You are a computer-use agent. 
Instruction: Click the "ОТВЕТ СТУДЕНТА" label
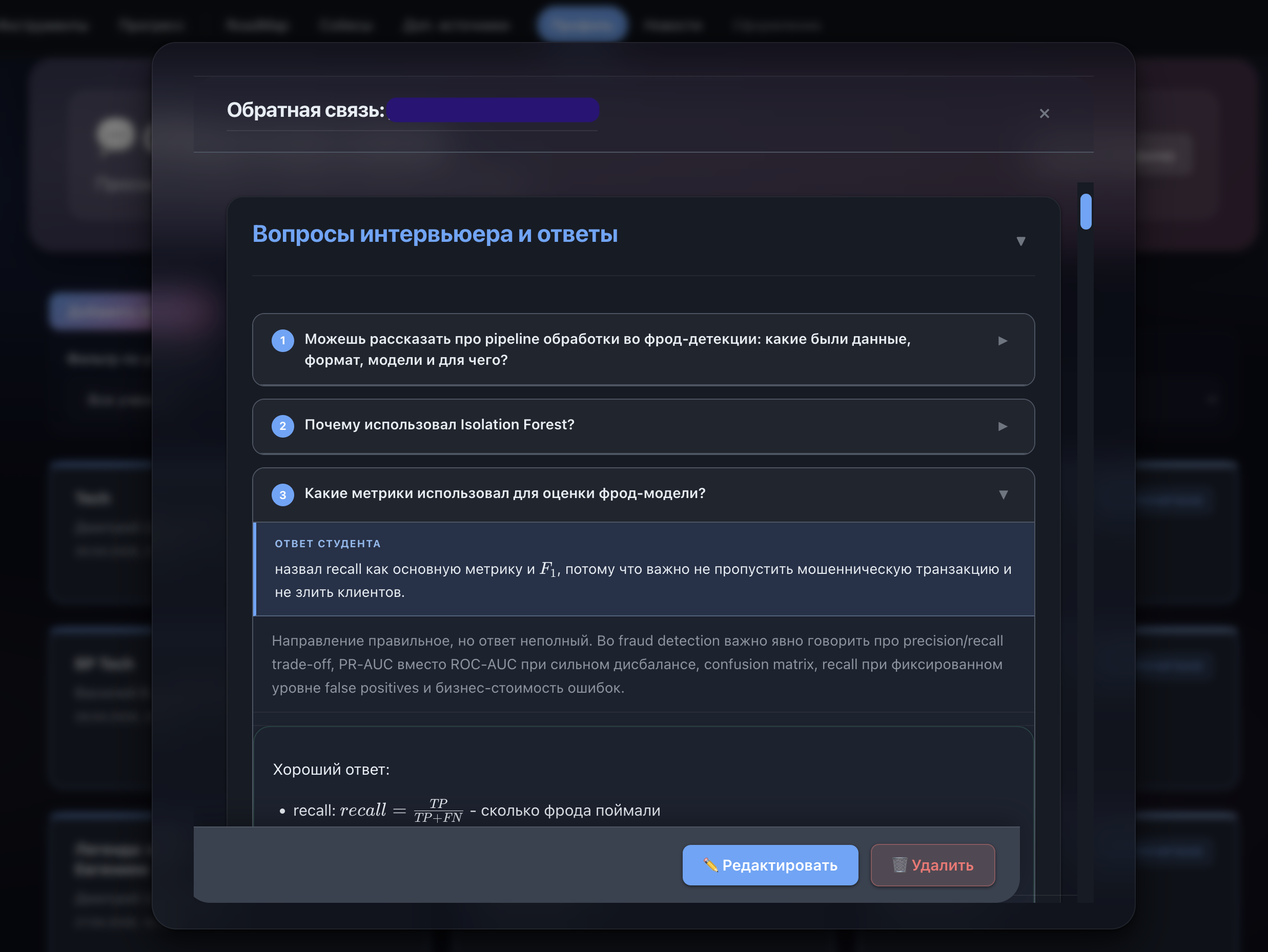pos(328,543)
